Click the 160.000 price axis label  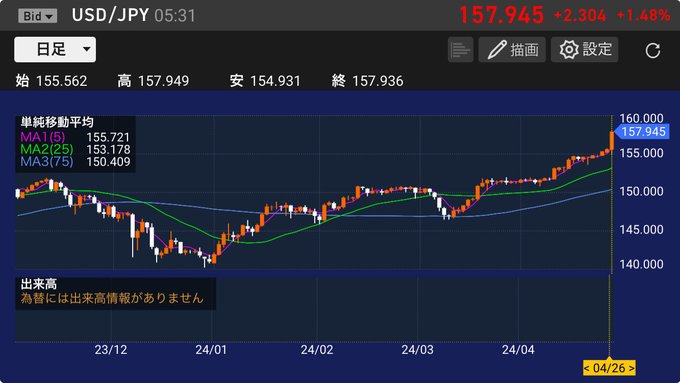click(641, 118)
